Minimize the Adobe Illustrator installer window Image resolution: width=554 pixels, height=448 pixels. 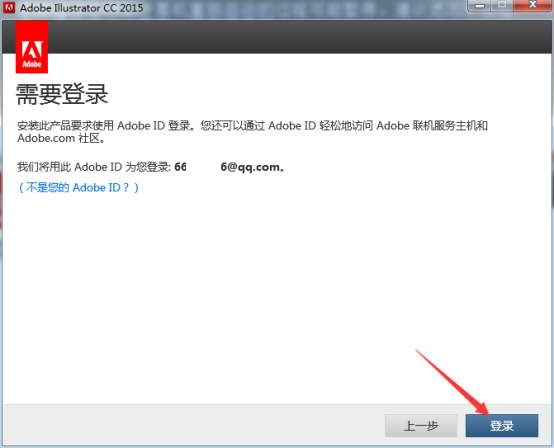tap(480, 6)
